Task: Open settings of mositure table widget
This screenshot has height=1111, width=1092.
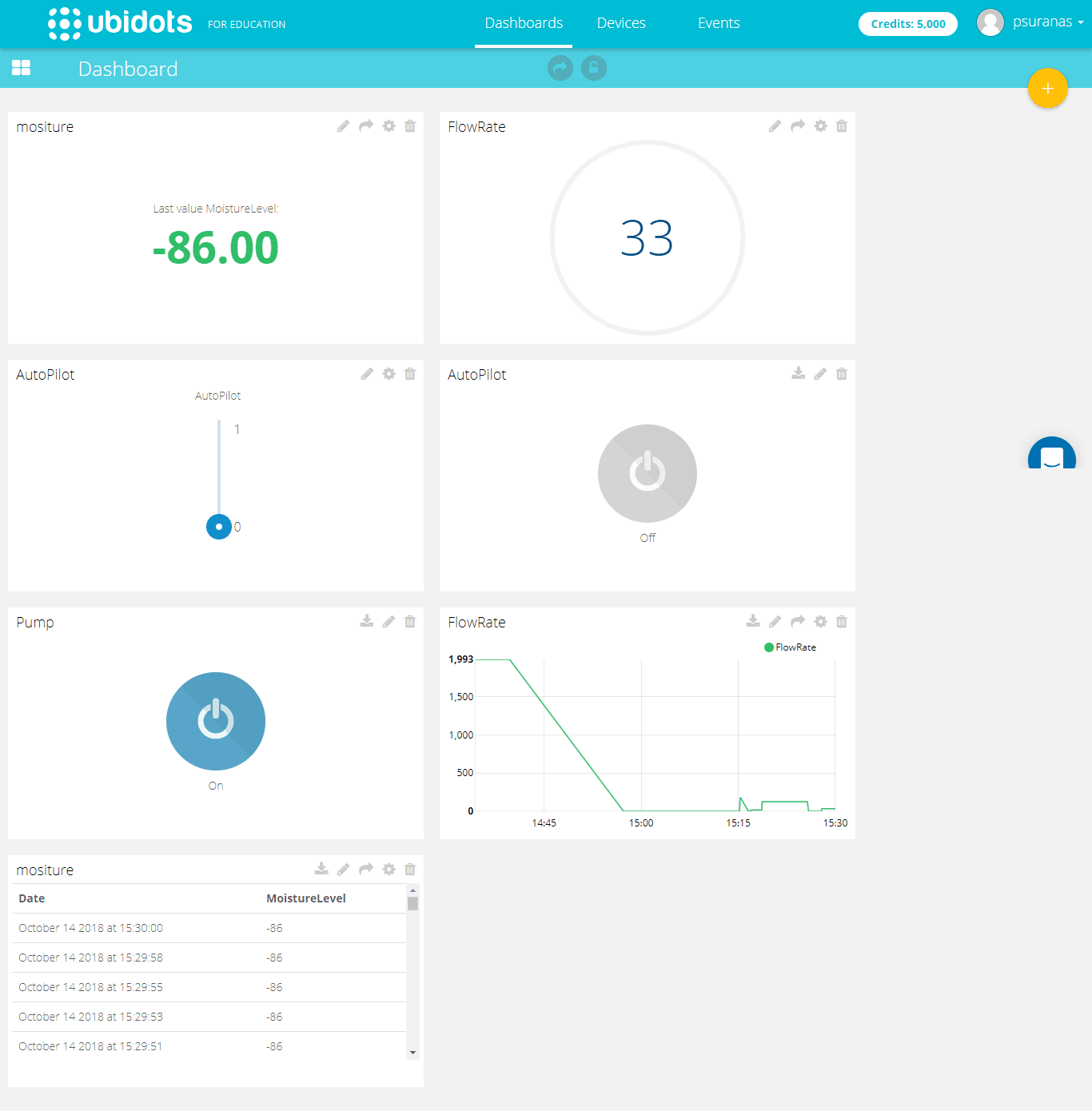Action: tap(389, 870)
